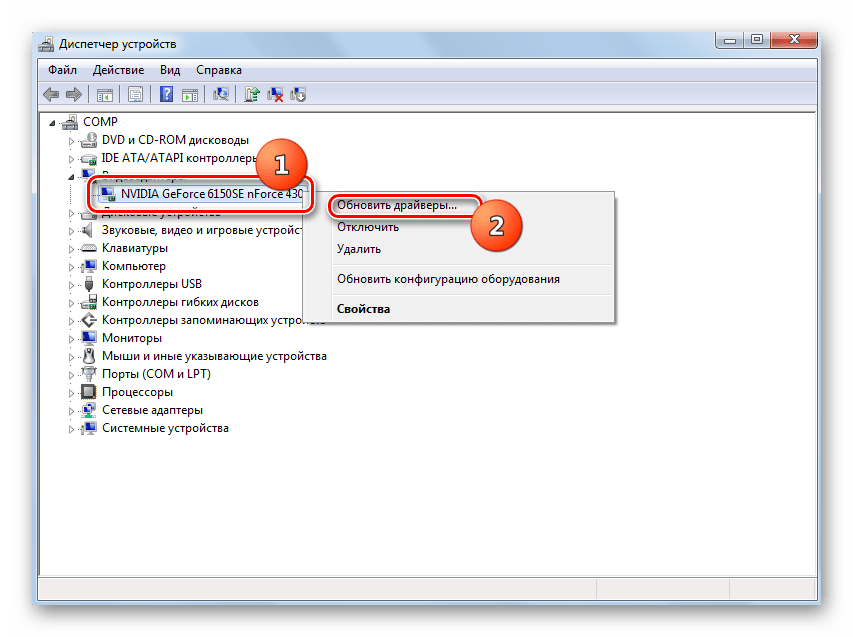The height and width of the screenshot is (637, 853).
Task: Open the Справка menu
Action: click(219, 70)
